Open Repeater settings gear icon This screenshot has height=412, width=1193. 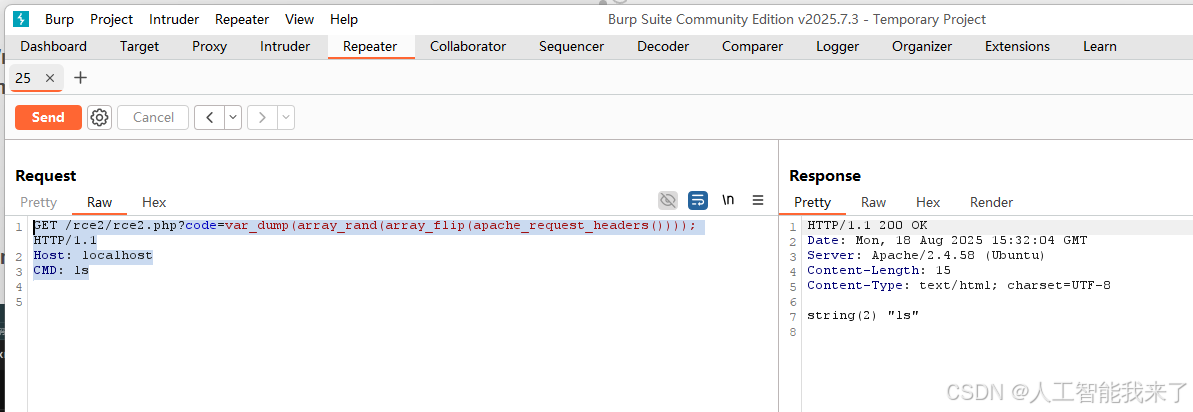coord(99,117)
